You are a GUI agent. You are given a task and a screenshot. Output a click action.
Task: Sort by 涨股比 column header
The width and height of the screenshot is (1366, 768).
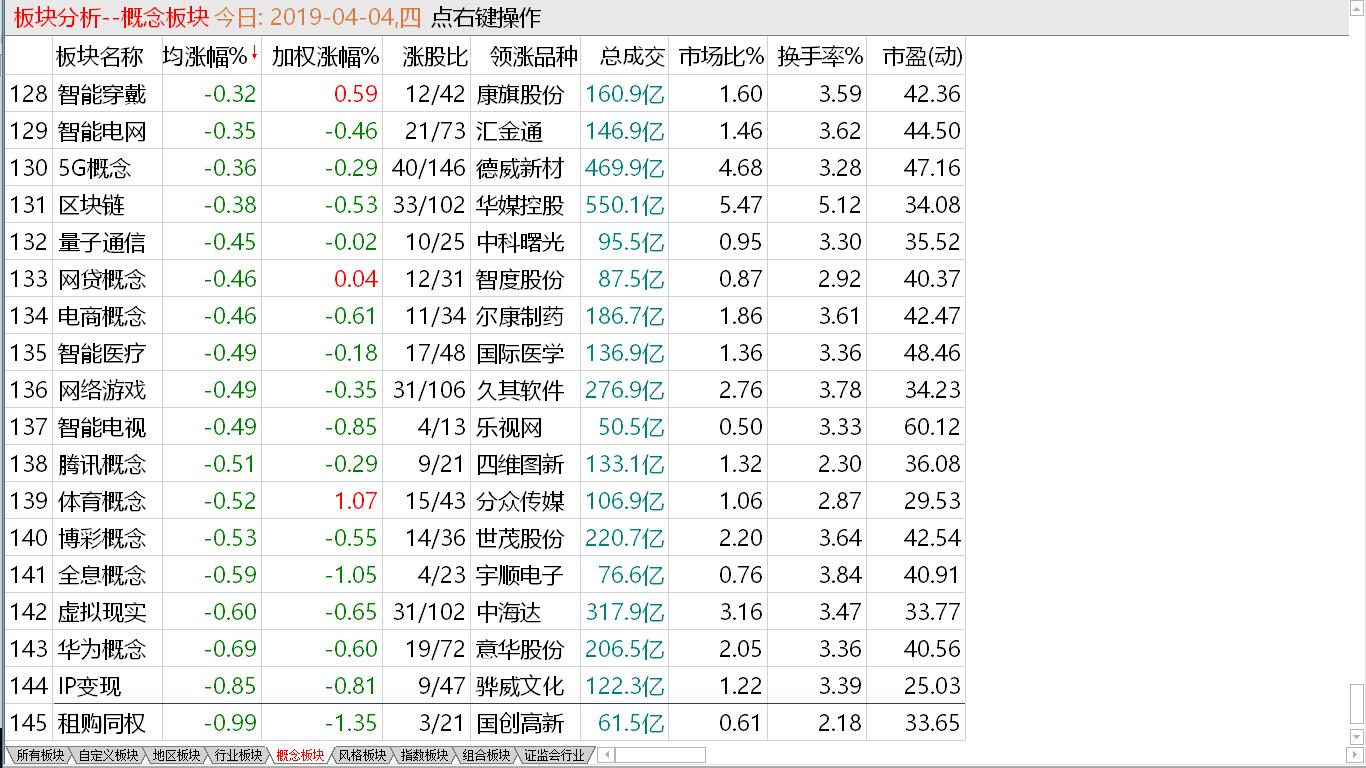[434, 56]
